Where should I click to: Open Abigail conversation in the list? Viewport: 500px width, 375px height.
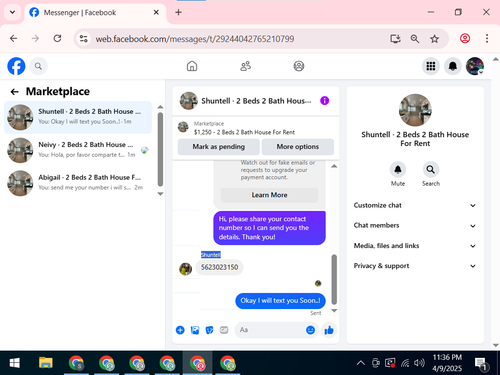point(78,183)
